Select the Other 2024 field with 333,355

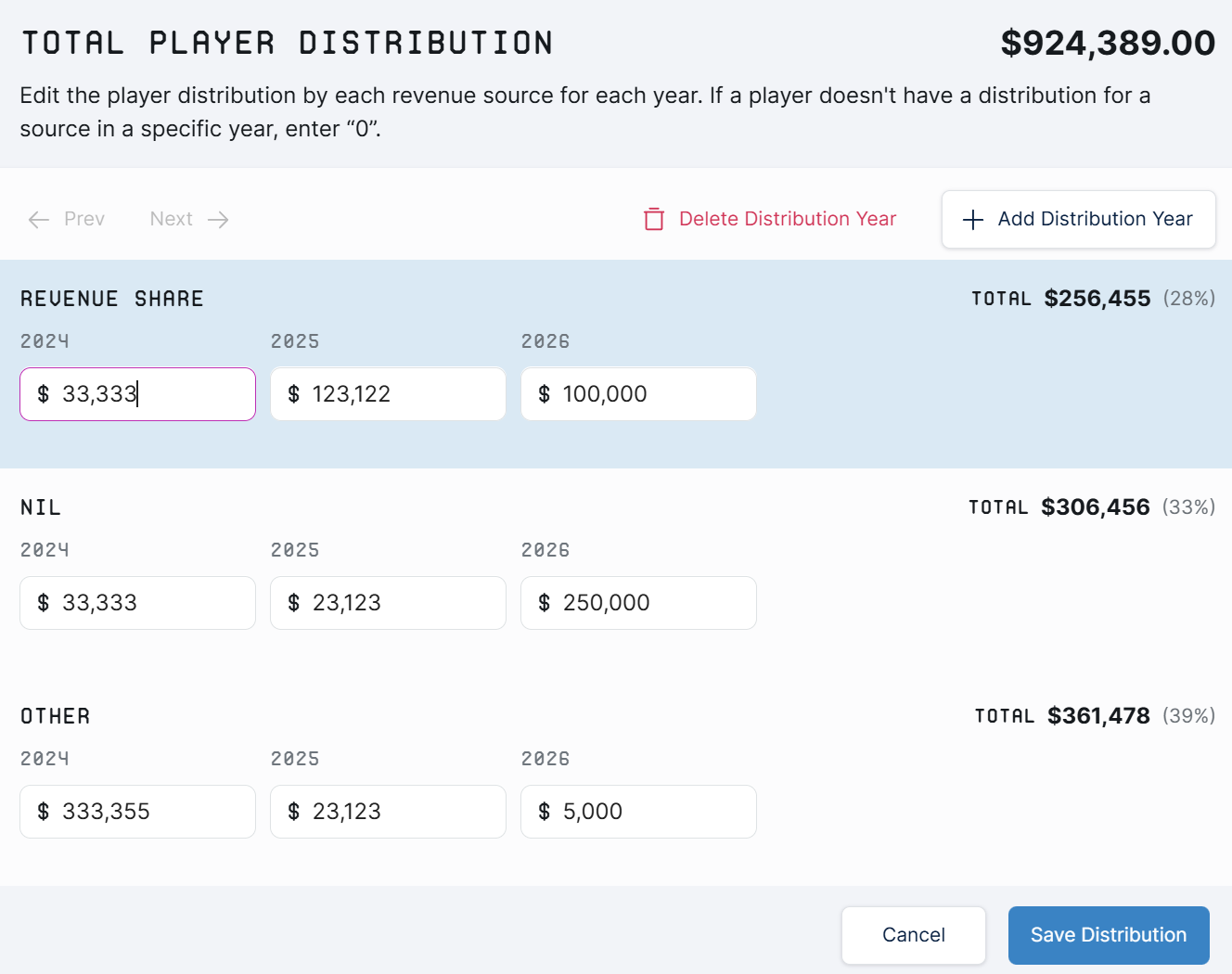137,812
